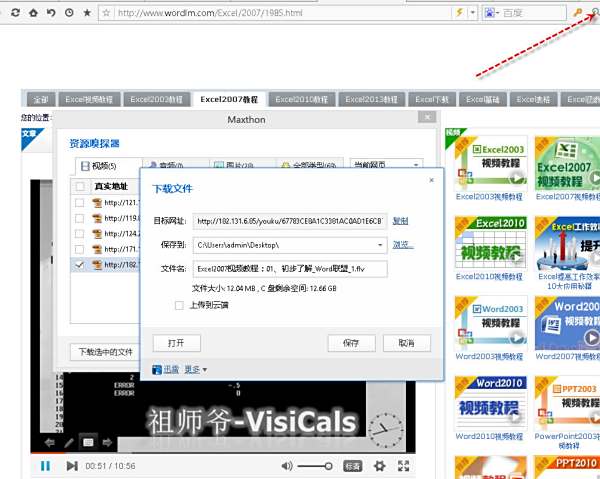This screenshot has width=600, height=479.
Task: Click the Baidu search input box
Action: point(533,13)
